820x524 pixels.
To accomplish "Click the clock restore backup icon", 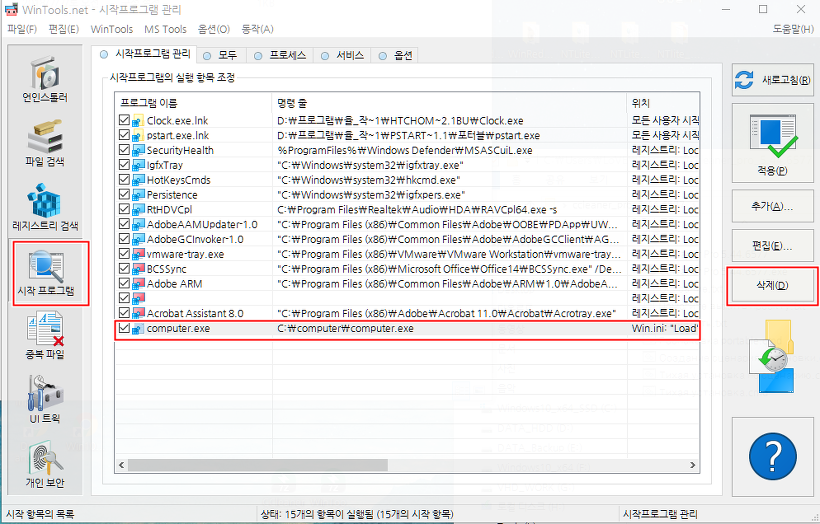I will click(772, 357).
